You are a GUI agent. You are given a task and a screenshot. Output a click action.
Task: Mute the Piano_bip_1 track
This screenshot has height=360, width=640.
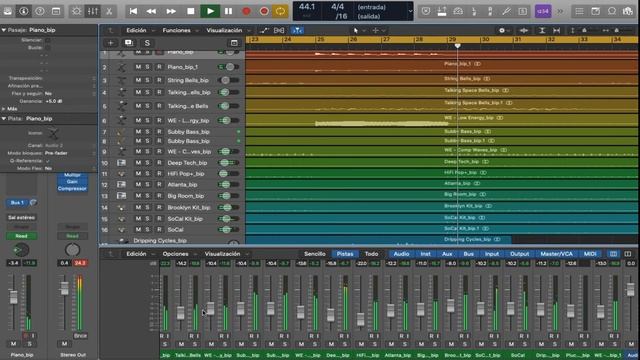tap(138, 67)
